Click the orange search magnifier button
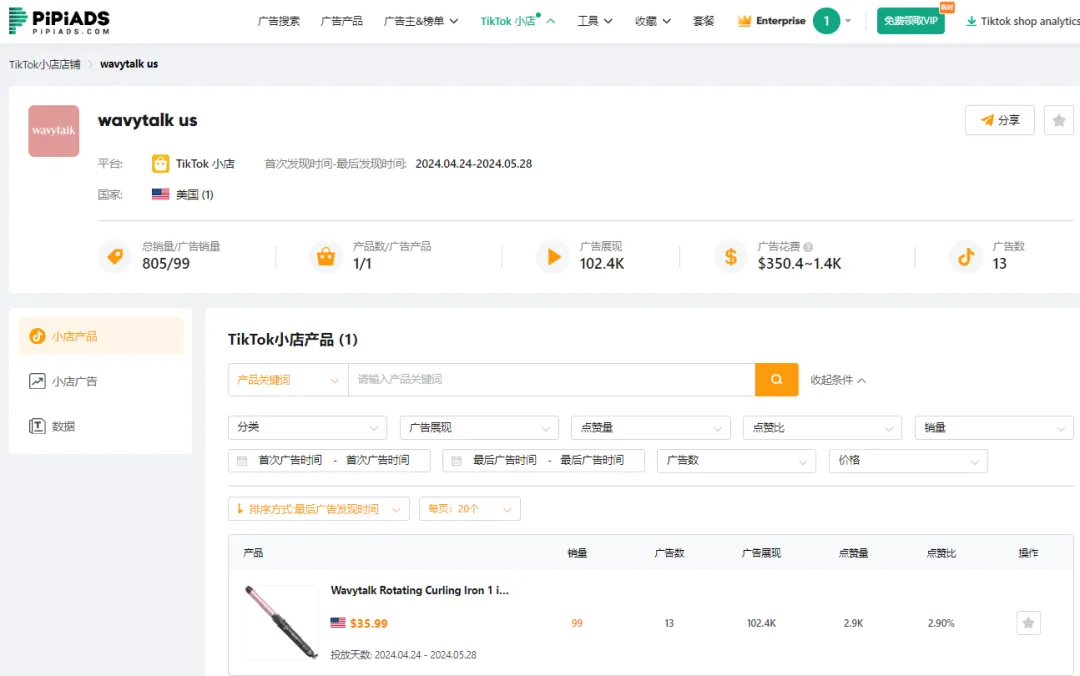1080x676 pixels. click(x=776, y=380)
